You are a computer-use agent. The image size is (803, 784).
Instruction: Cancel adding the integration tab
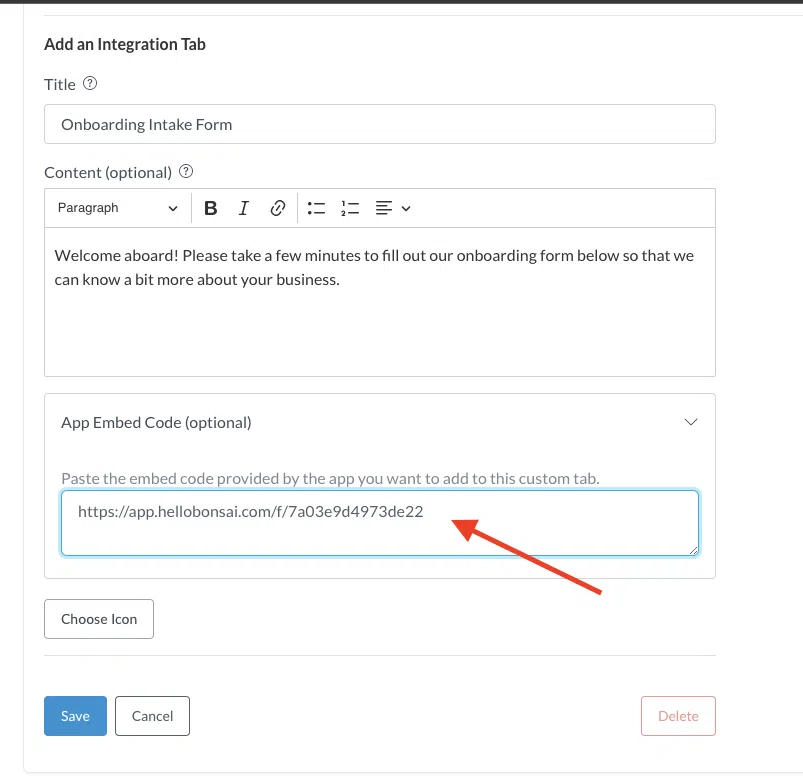click(152, 716)
